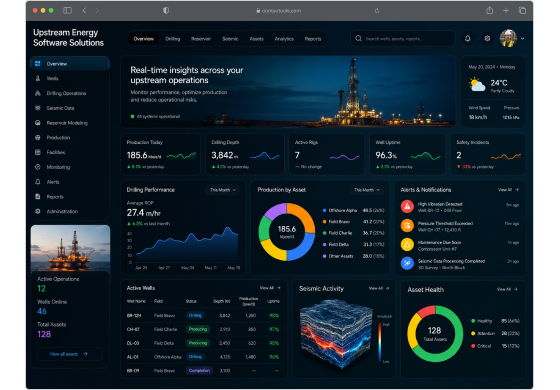Switch to the Analytics tab
This screenshot has height=390, width=560.
click(284, 39)
